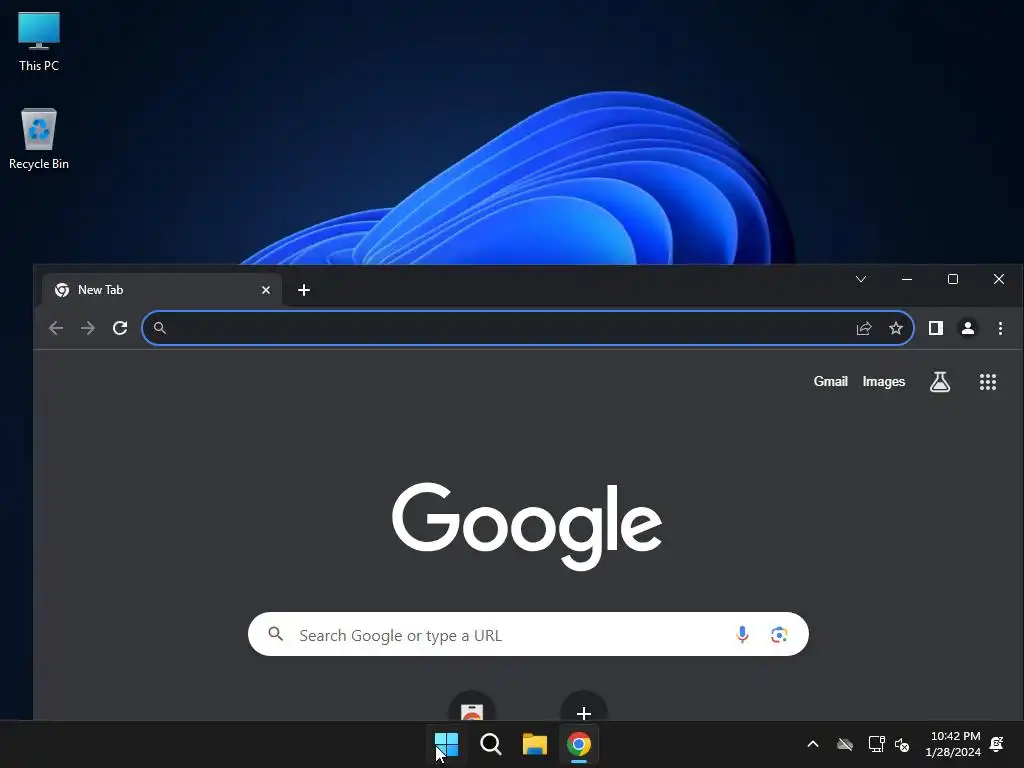Image resolution: width=1024 pixels, height=768 pixels.
Task: Select the New Tab tab
Action: [162, 290]
